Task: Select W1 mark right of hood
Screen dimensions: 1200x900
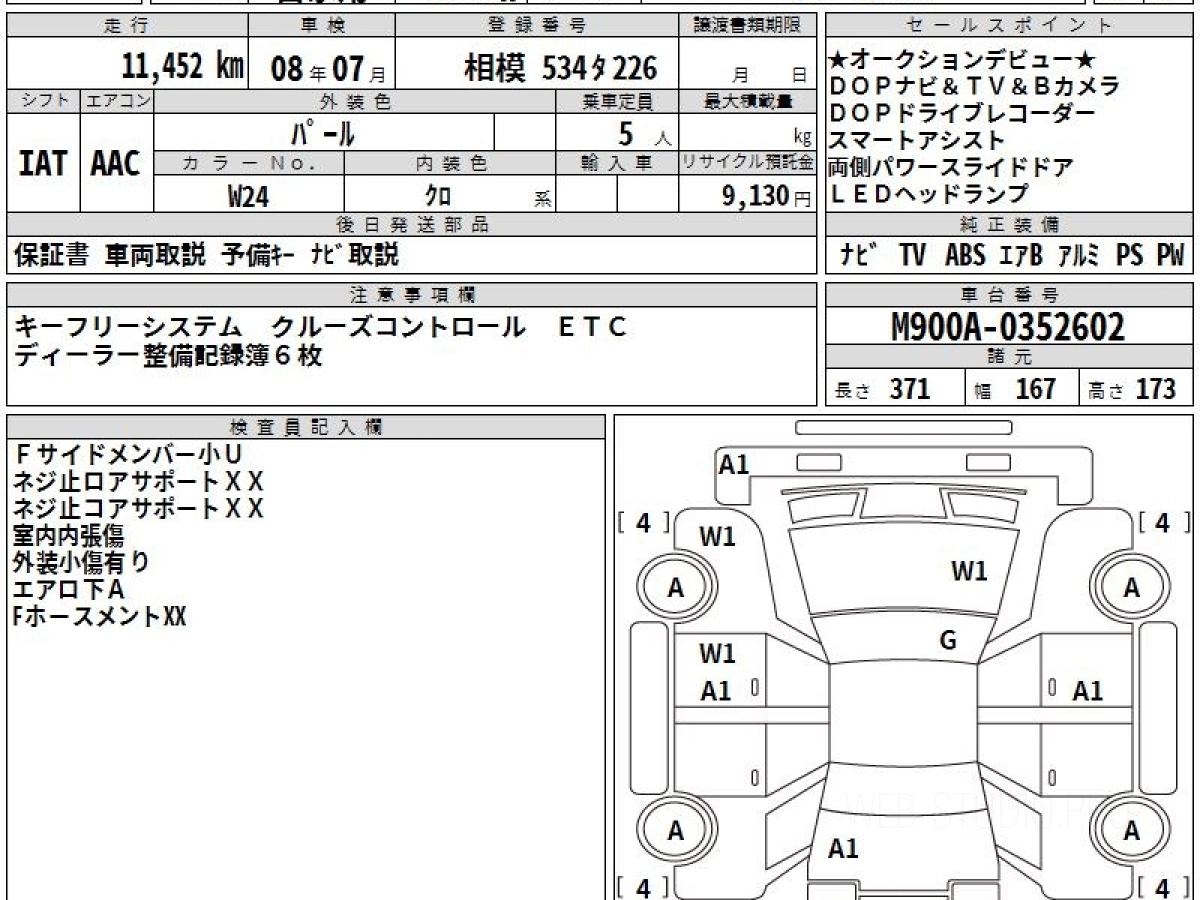Action: (969, 571)
